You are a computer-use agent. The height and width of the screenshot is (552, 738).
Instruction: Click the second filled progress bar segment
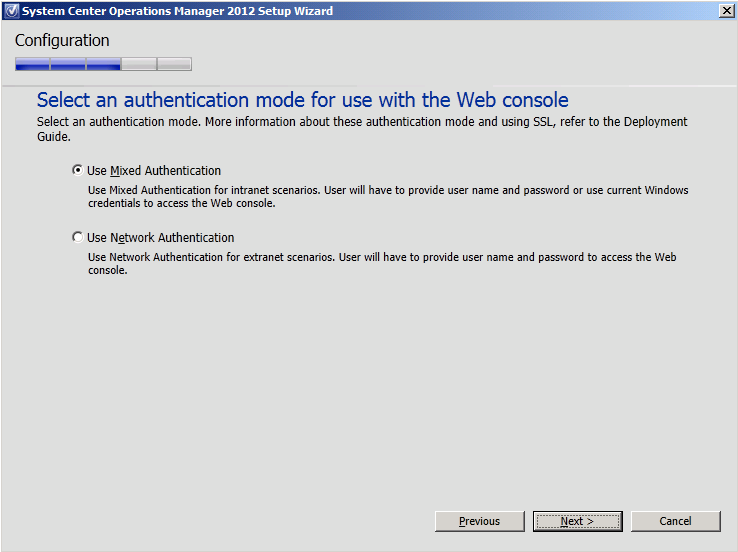[x=68, y=64]
